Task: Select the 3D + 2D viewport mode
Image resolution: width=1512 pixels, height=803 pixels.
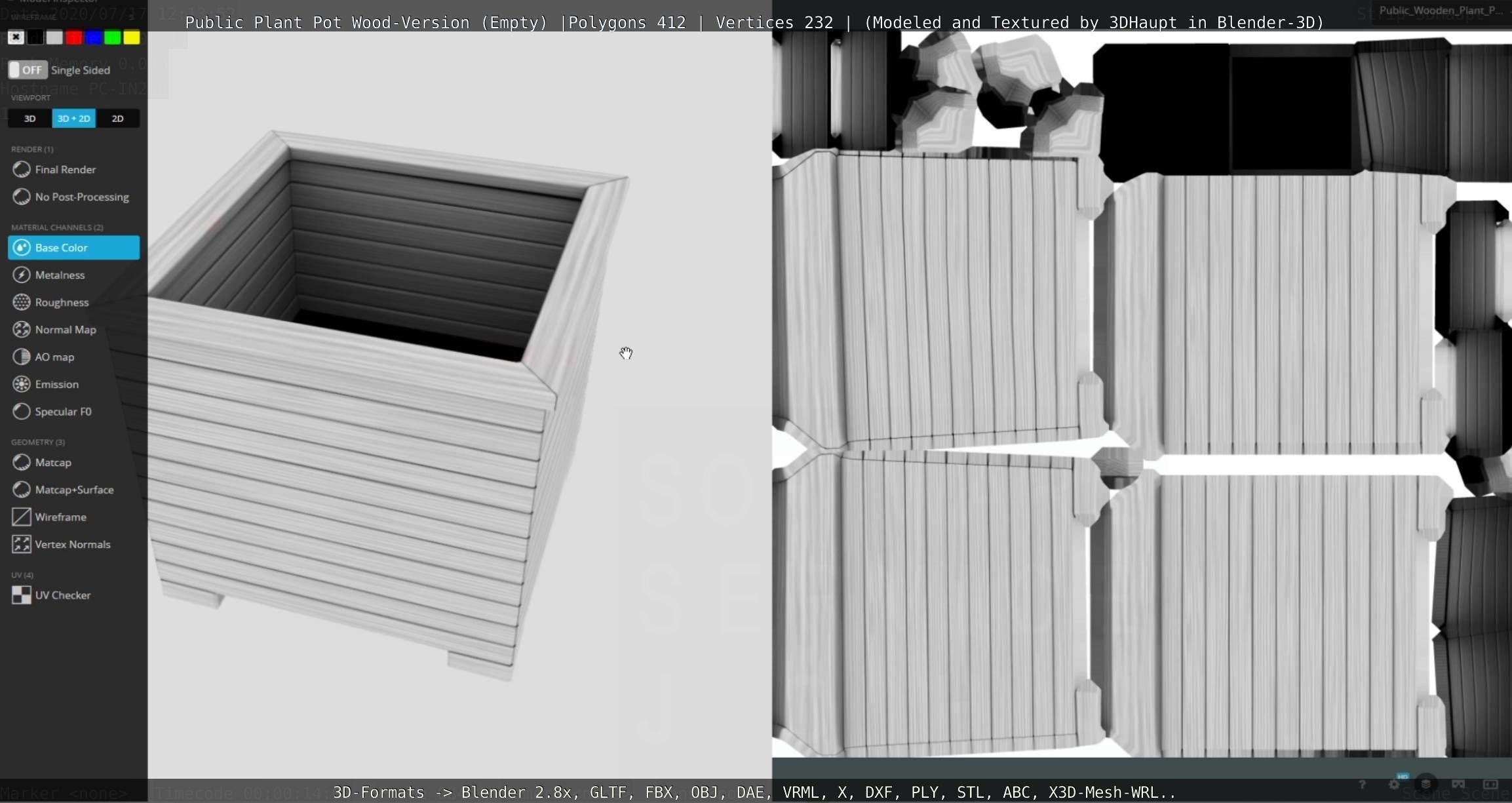Action: pyautogui.click(x=73, y=119)
